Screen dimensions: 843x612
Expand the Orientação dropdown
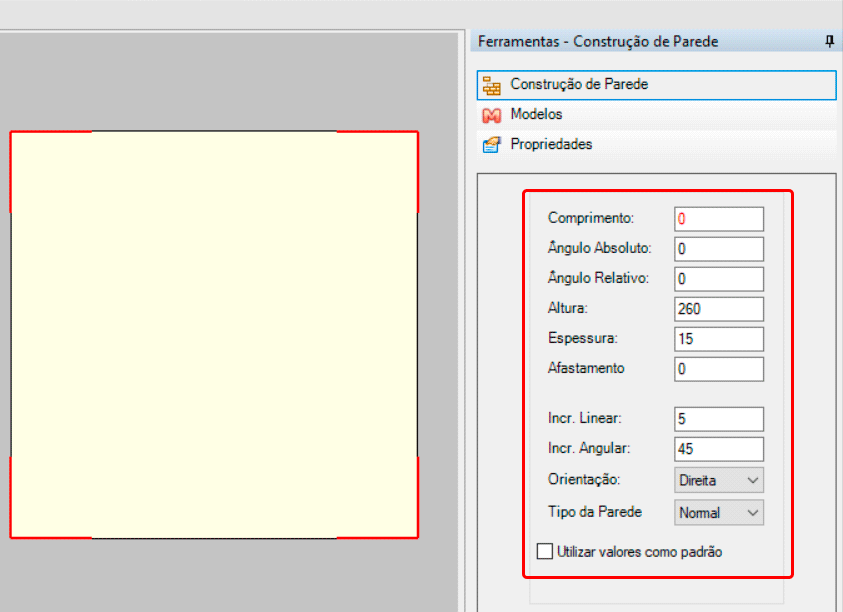click(x=719, y=480)
